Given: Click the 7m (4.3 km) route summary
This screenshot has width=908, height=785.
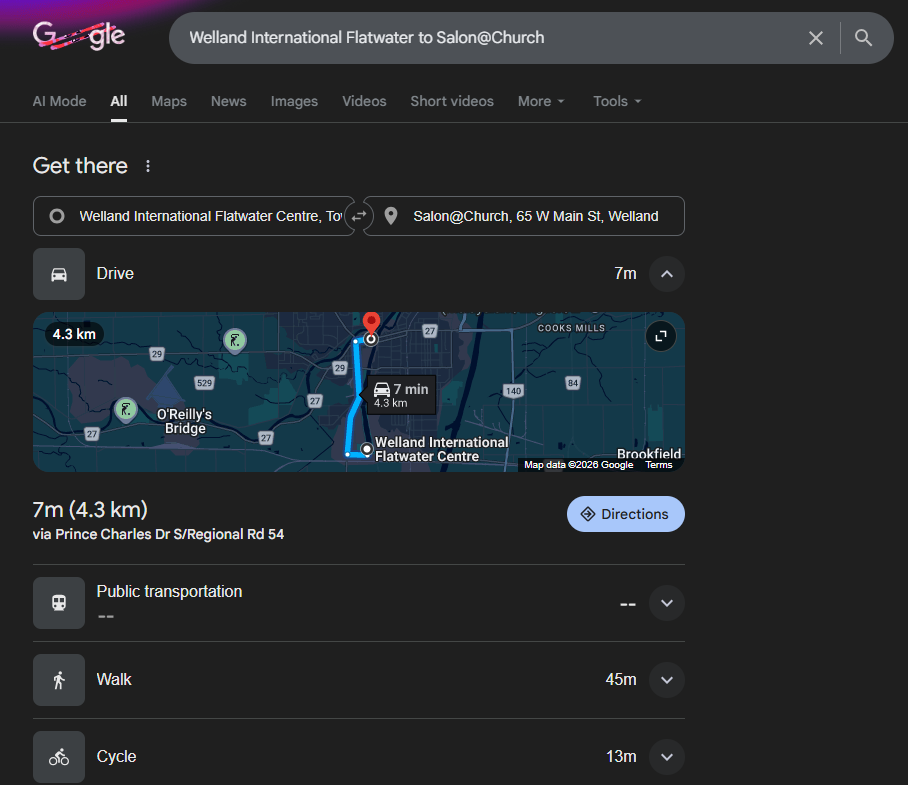Looking at the screenshot, I should [90, 510].
